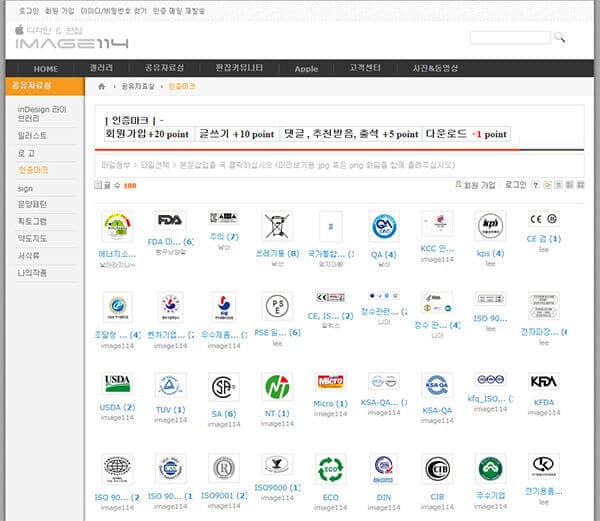Select sign in the sidebar
Image resolution: width=600 pixels, height=521 pixels.
click(25, 189)
